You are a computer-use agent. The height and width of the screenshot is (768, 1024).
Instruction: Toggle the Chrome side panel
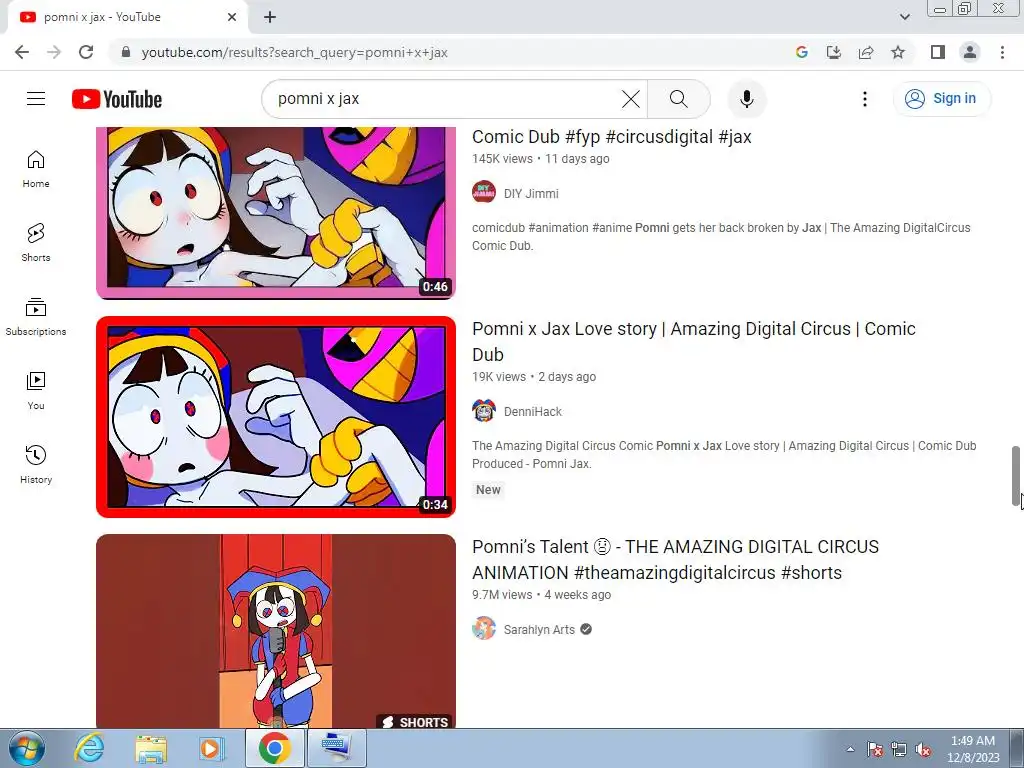point(938,52)
